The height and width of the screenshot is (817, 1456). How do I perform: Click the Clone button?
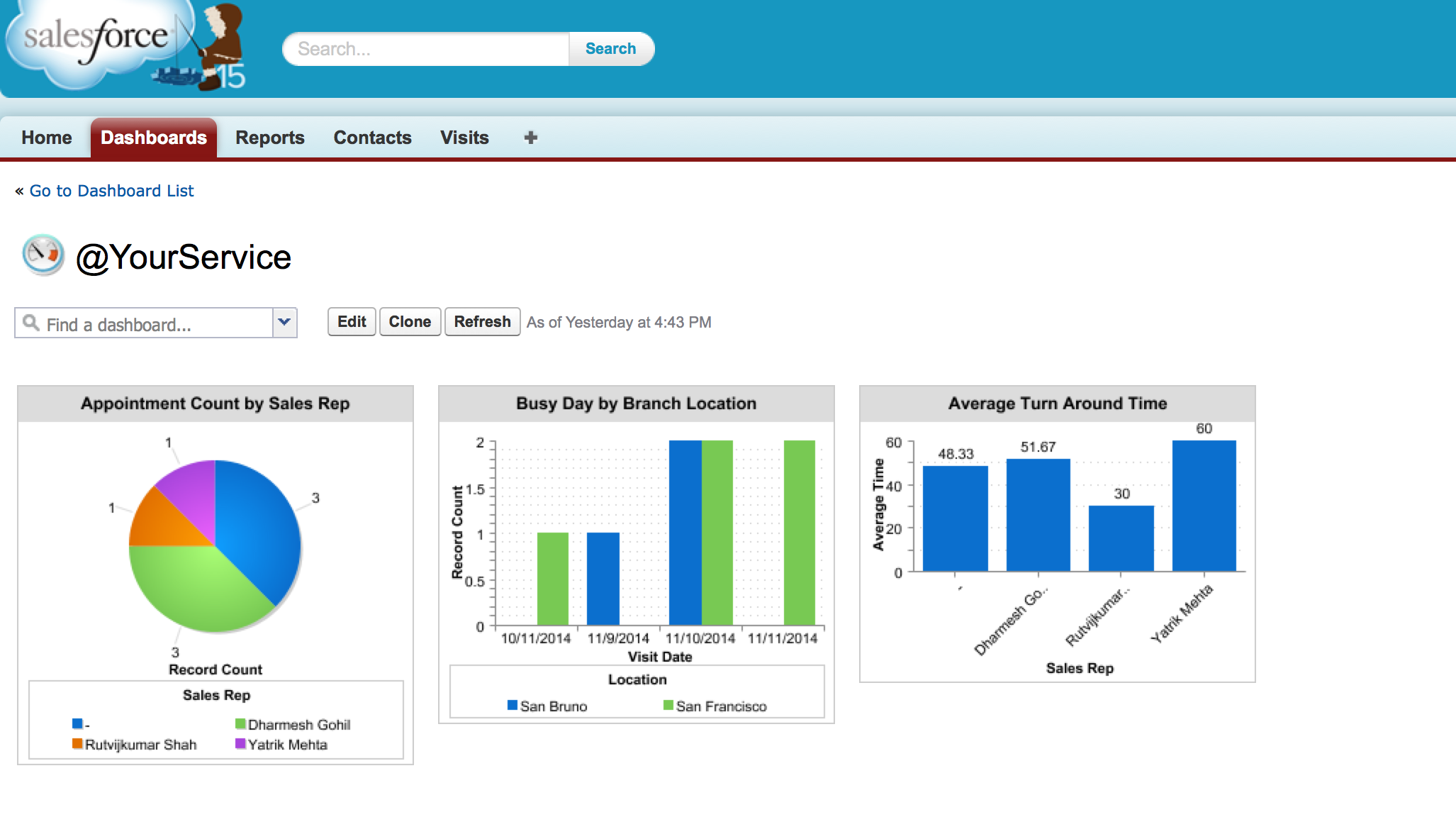click(410, 322)
